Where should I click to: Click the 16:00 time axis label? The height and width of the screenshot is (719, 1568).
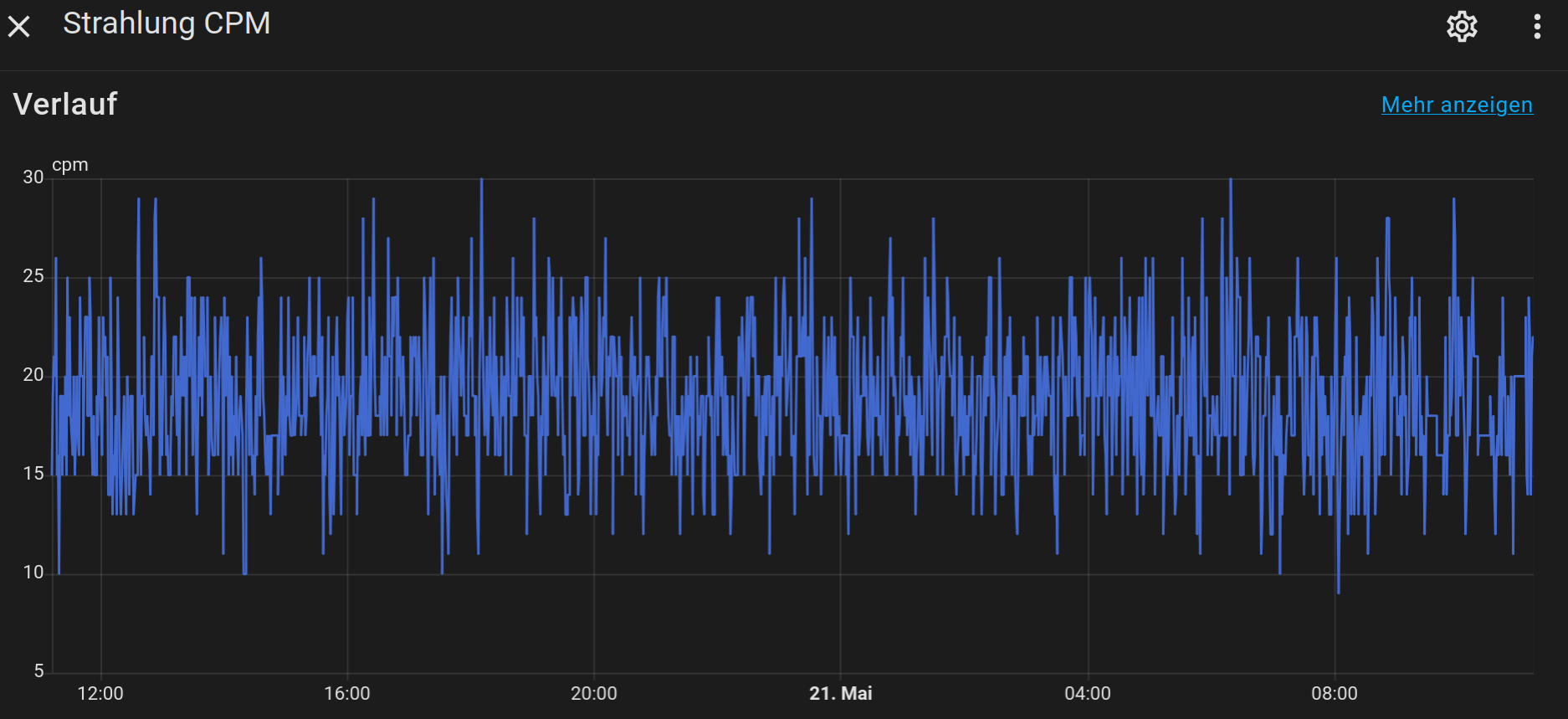coord(347,693)
